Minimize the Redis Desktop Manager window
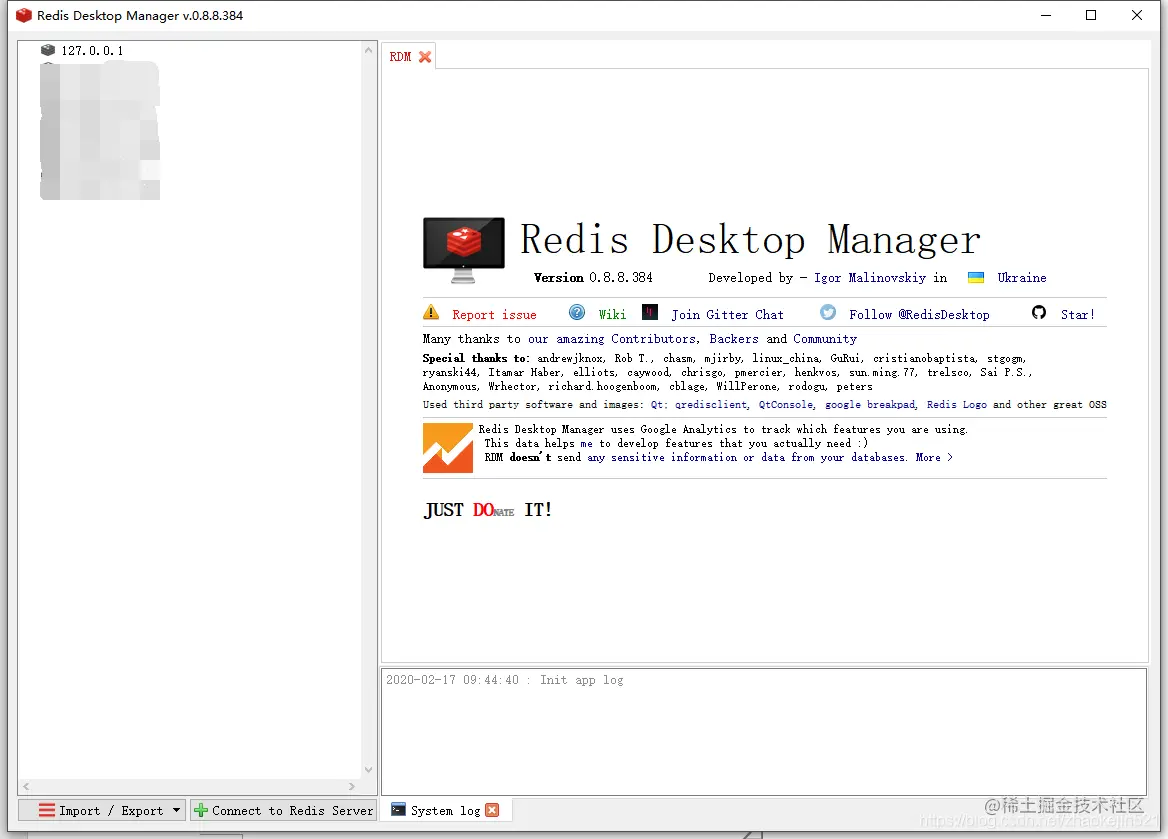The height and width of the screenshot is (839, 1168). tap(1046, 15)
